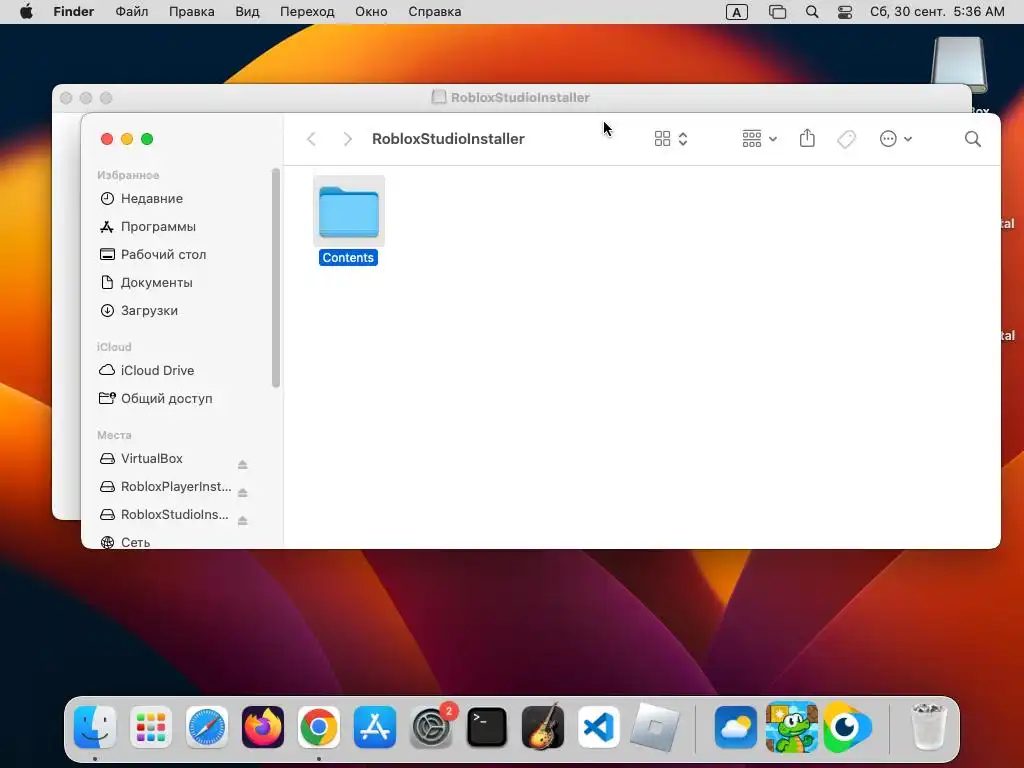Select VirtualBox volume in sidebar
Viewport: 1024px width, 768px height.
(152, 458)
